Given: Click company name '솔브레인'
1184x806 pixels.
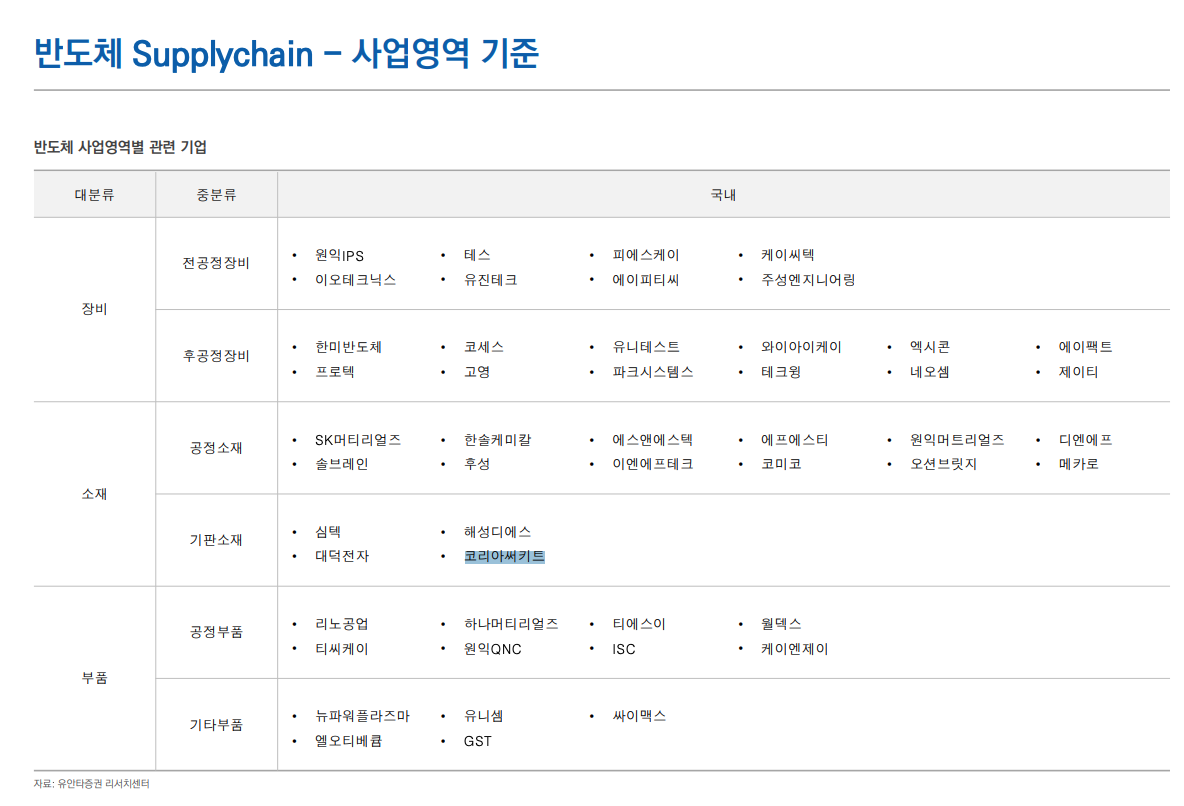Looking at the screenshot, I should pyautogui.click(x=341, y=464).
